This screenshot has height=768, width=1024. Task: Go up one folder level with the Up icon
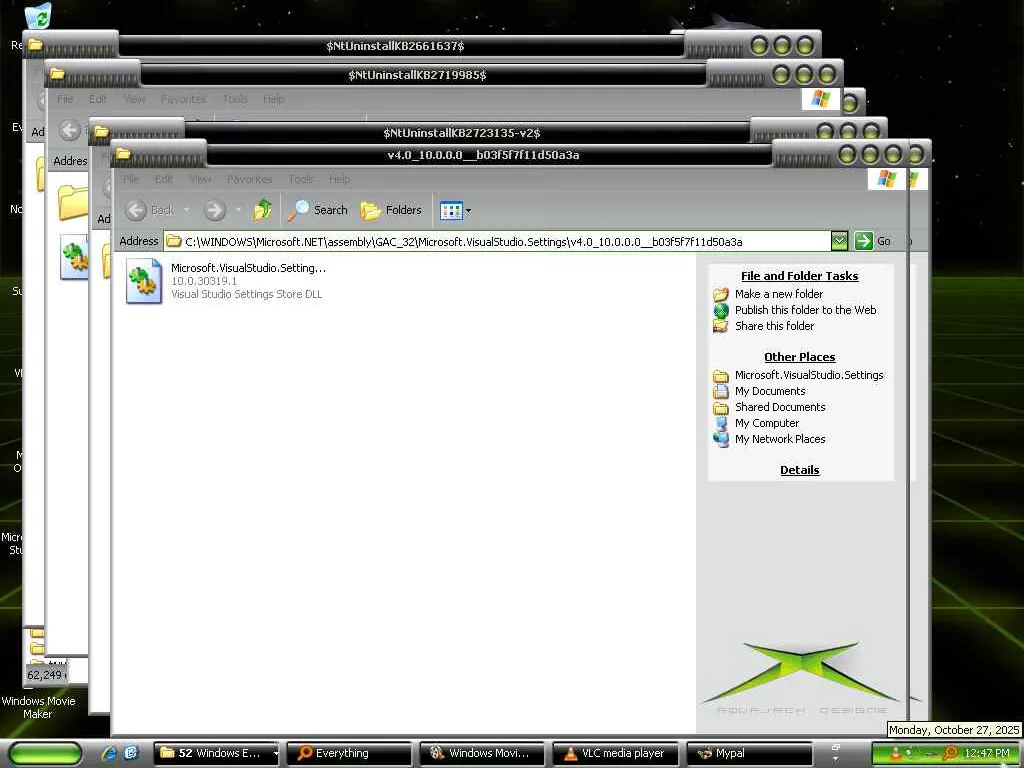pos(263,210)
